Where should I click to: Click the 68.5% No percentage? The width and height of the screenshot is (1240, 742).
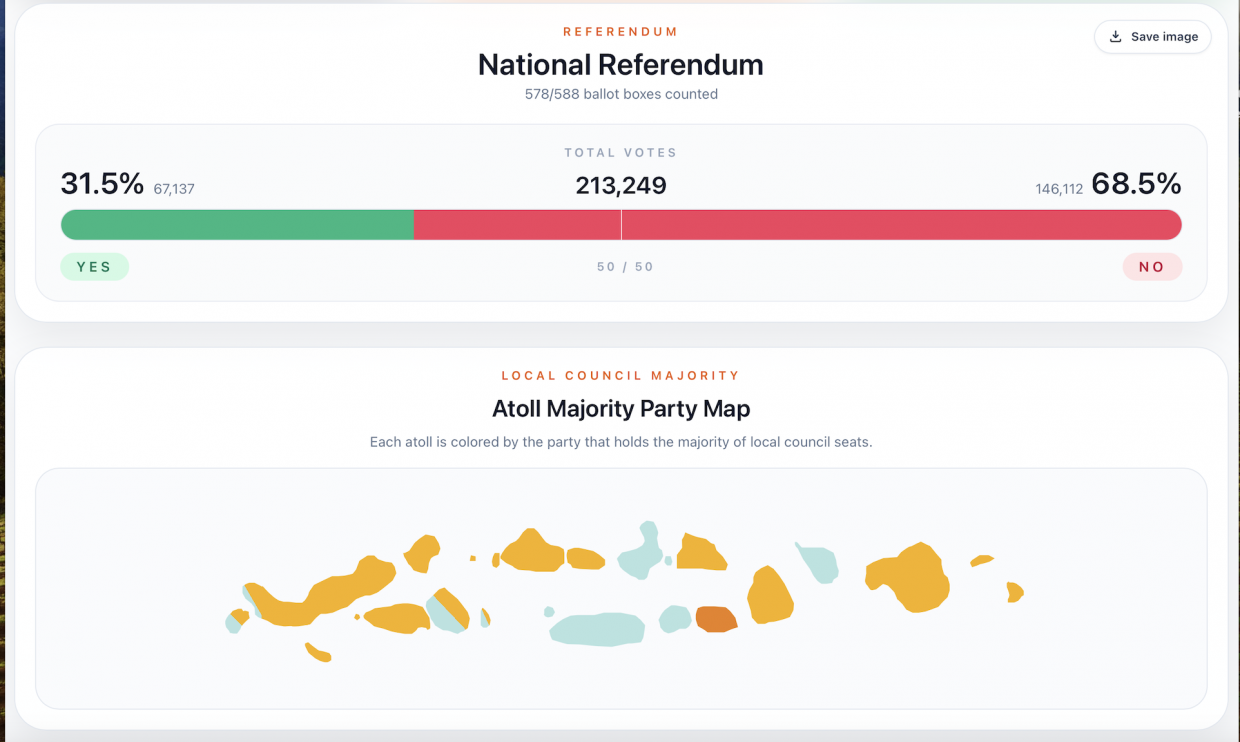click(x=1136, y=184)
